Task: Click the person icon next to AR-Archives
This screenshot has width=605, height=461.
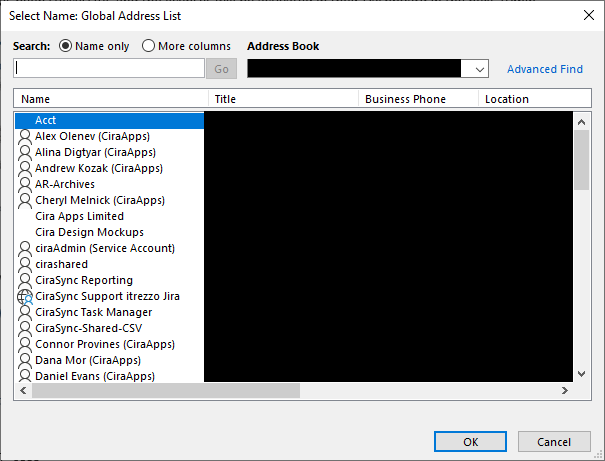Action: [26, 184]
